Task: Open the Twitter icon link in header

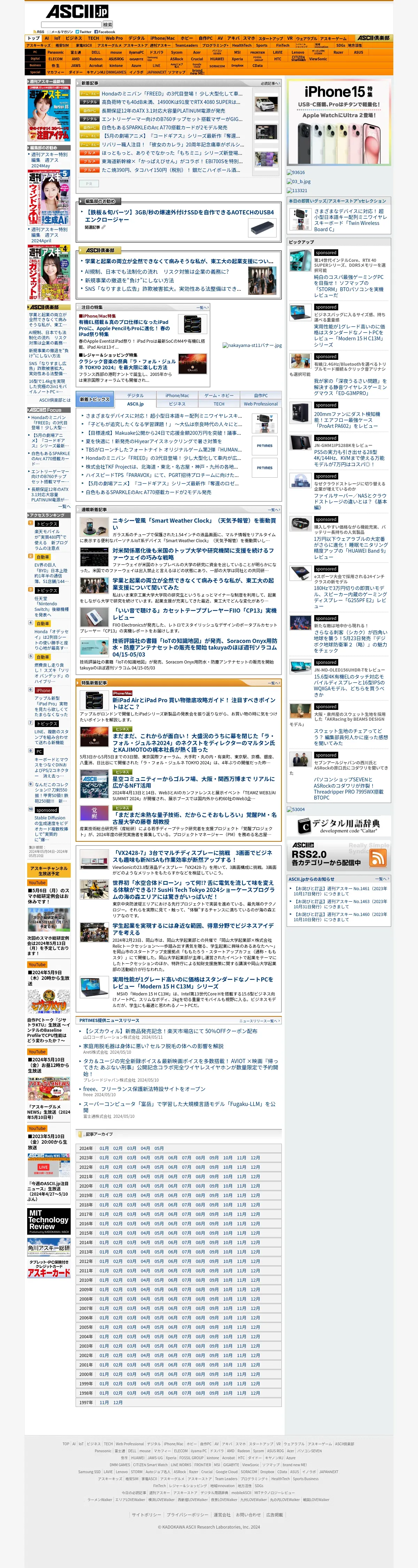Action: click(x=83, y=32)
